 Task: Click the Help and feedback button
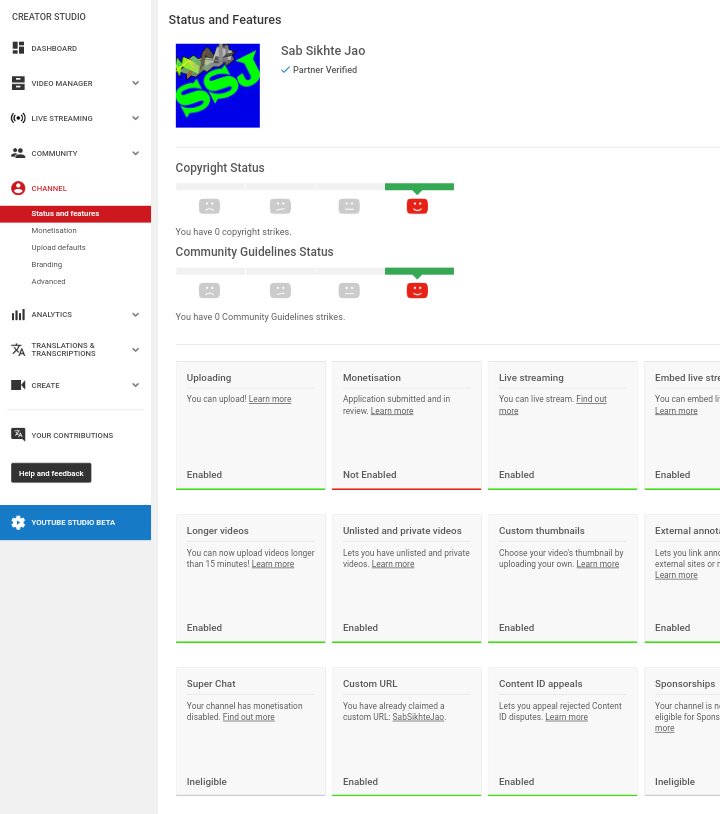click(x=51, y=473)
